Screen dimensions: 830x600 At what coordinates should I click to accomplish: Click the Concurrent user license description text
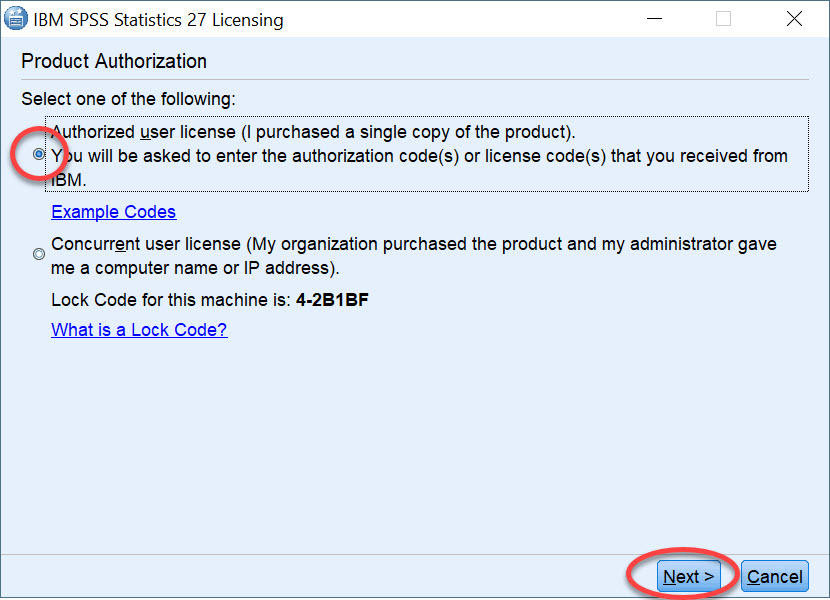tap(414, 256)
